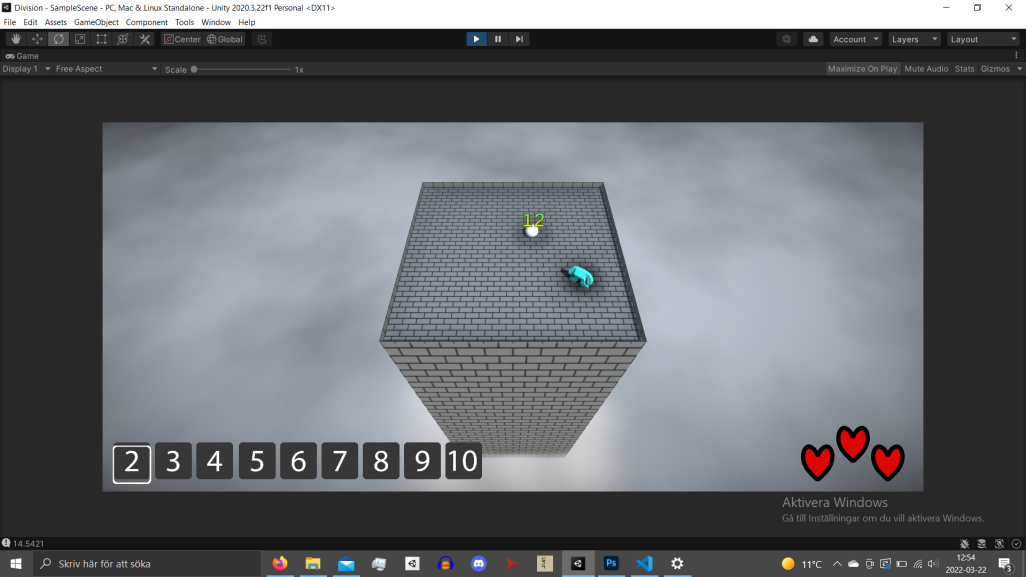Screen dimensions: 1026x577
Task: Select number 8 answer tile
Action: (381, 461)
